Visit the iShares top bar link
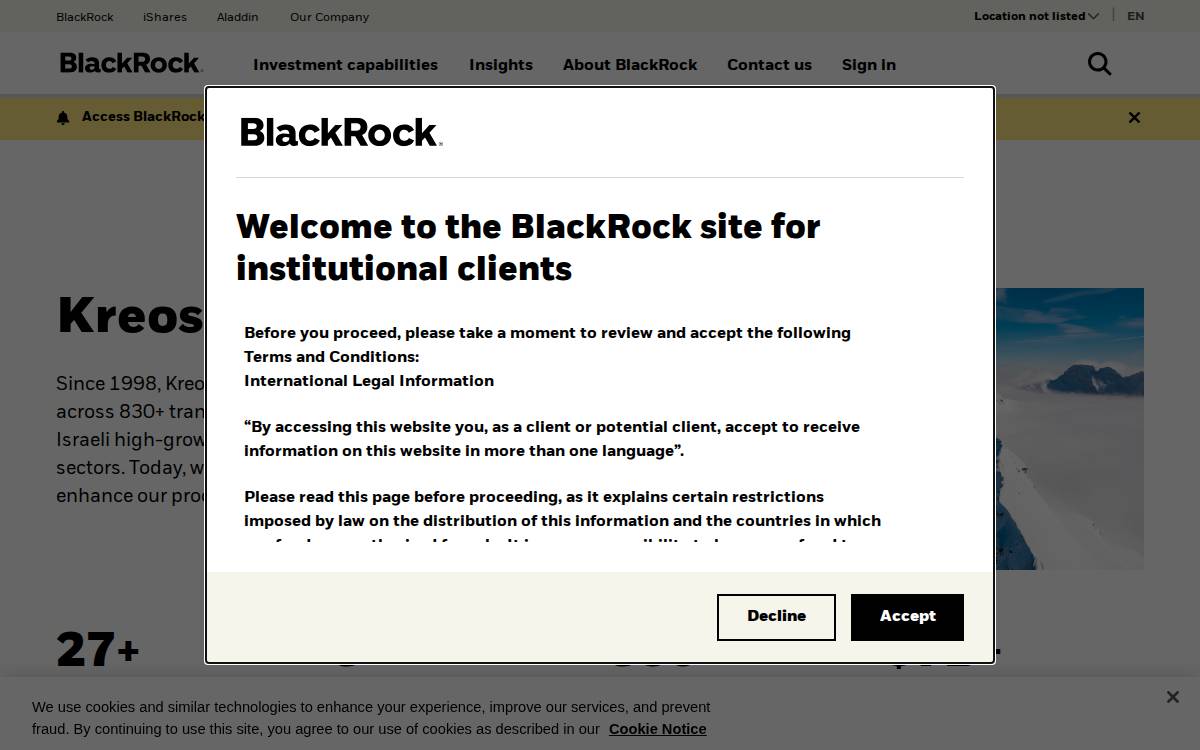The height and width of the screenshot is (750, 1200). pyautogui.click(x=165, y=17)
